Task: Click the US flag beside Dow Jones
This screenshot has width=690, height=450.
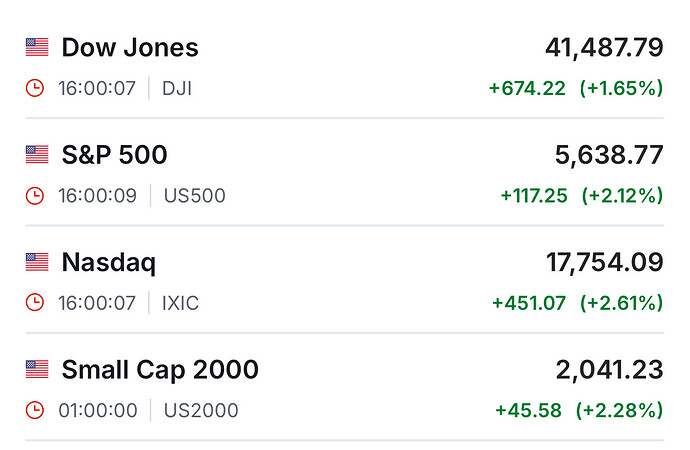Action: 37,47
